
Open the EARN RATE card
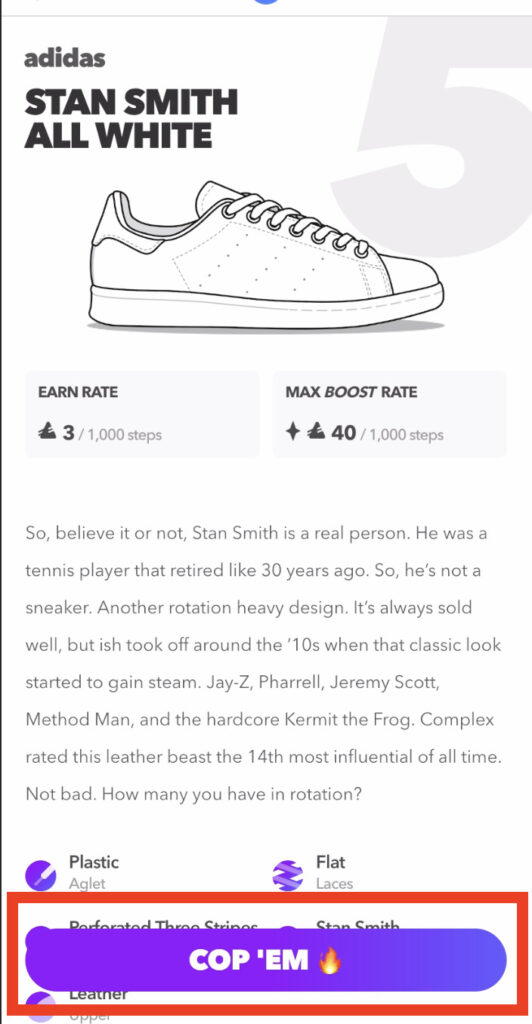pos(142,414)
